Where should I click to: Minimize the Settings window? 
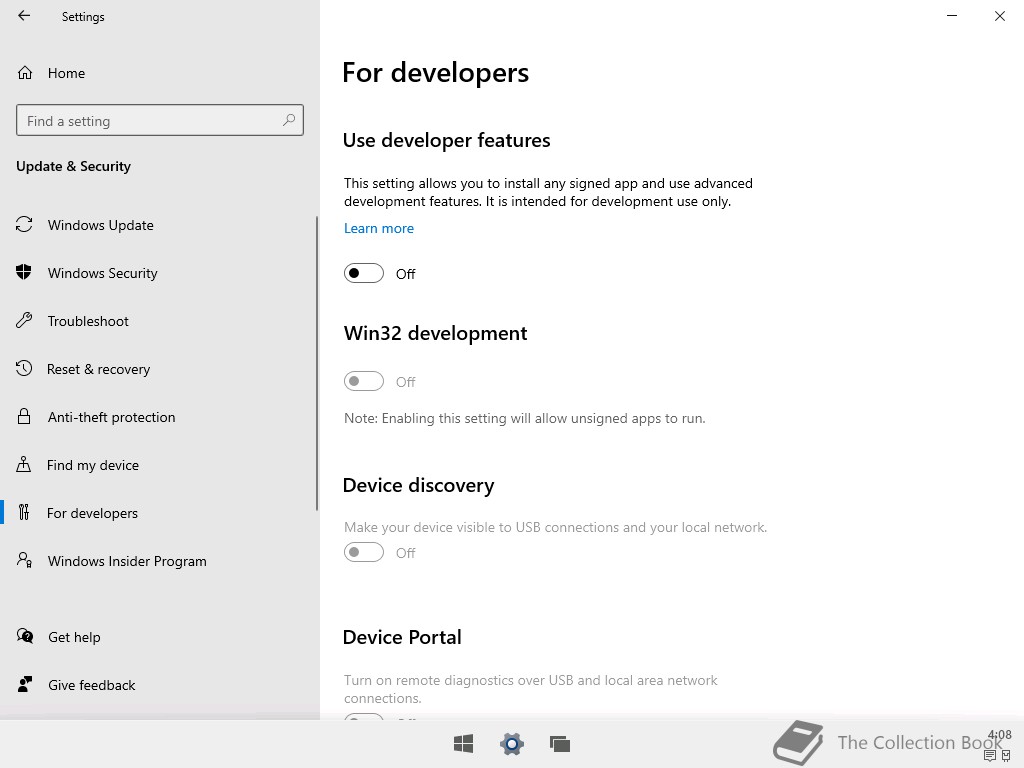pyautogui.click(x=952, y=16)
